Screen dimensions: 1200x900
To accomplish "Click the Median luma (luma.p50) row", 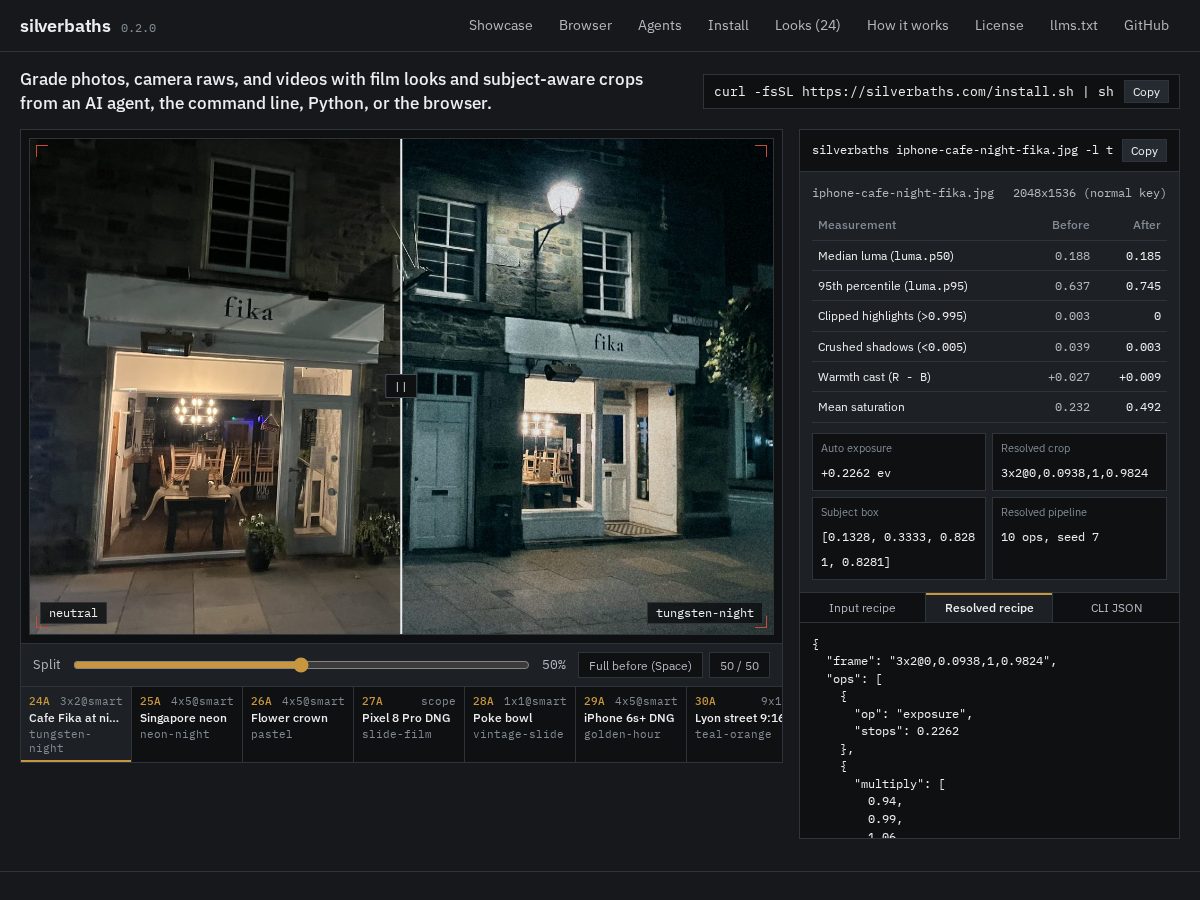I will tap(989, 256).
